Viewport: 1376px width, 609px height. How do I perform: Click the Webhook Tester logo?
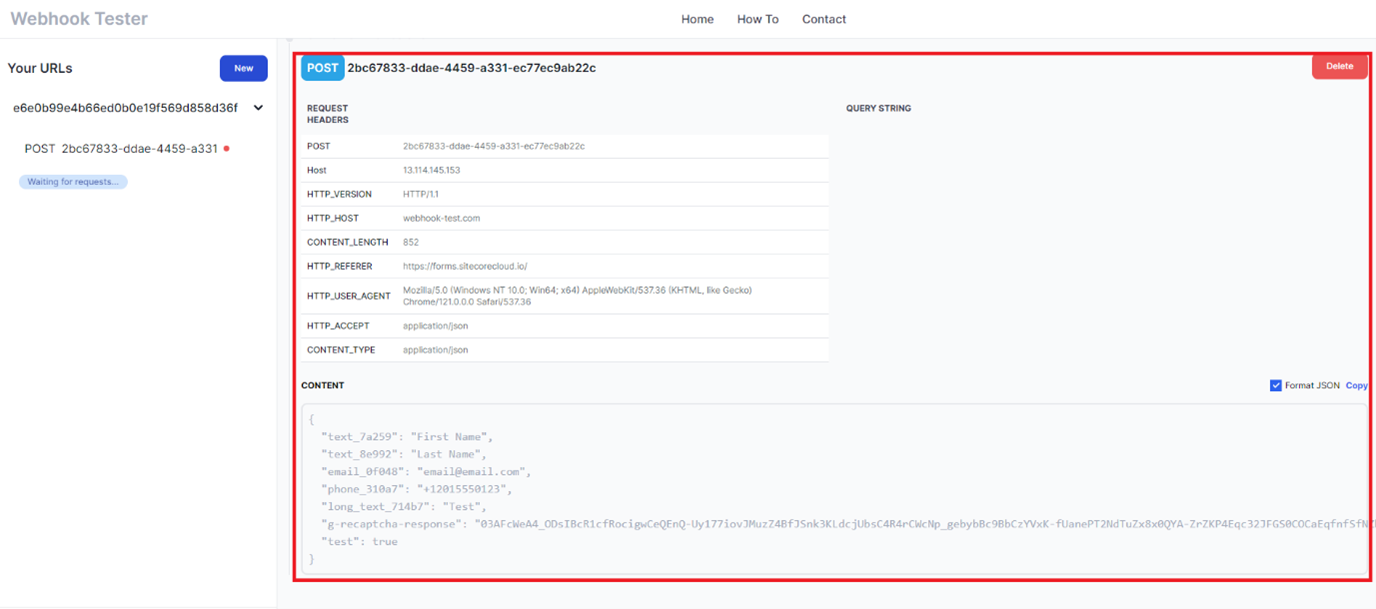(79, 19)
